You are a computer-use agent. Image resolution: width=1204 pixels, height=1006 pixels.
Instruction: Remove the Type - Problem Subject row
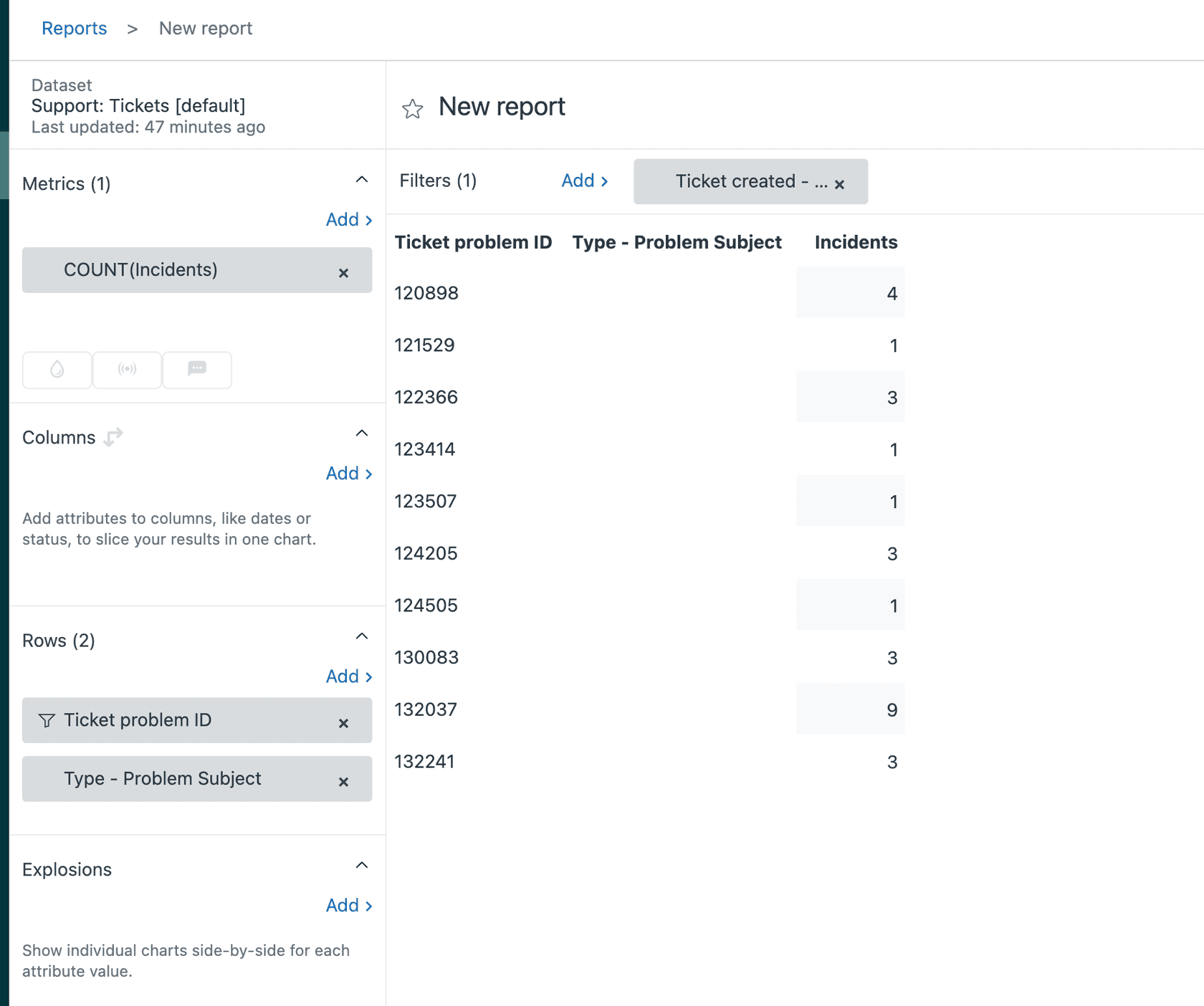tap(343, 782)
